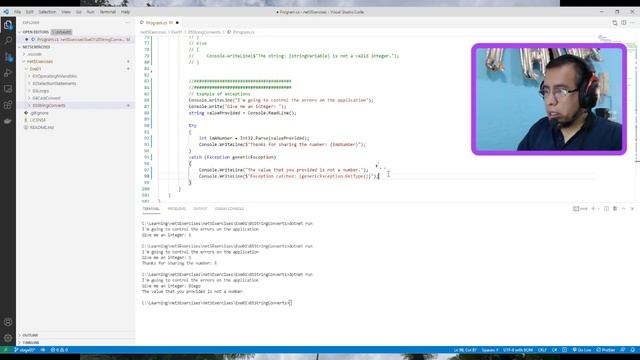Click the Spaces: 4 indentation status
This screenshot has width=640, height=360.
point(490,350)
